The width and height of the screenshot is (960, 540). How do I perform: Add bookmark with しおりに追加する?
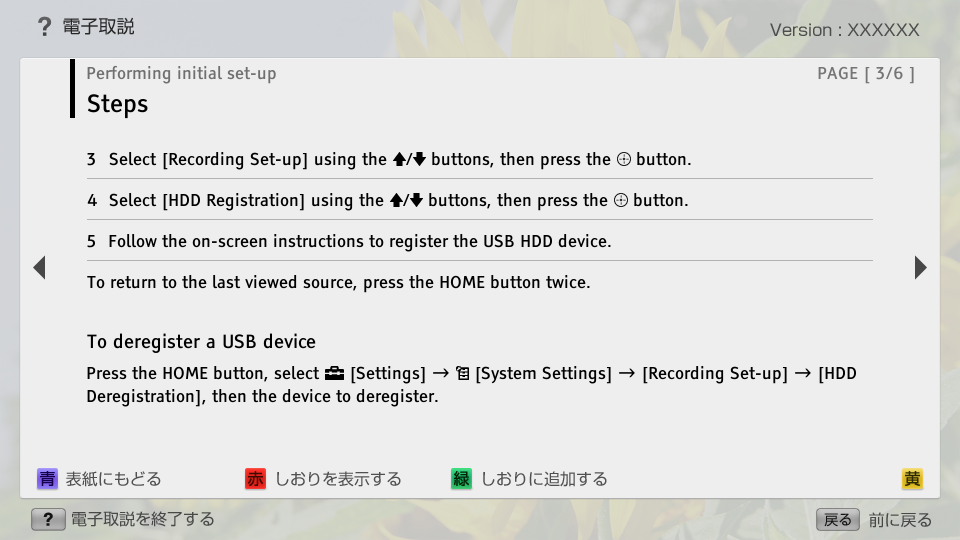[544, 479]
